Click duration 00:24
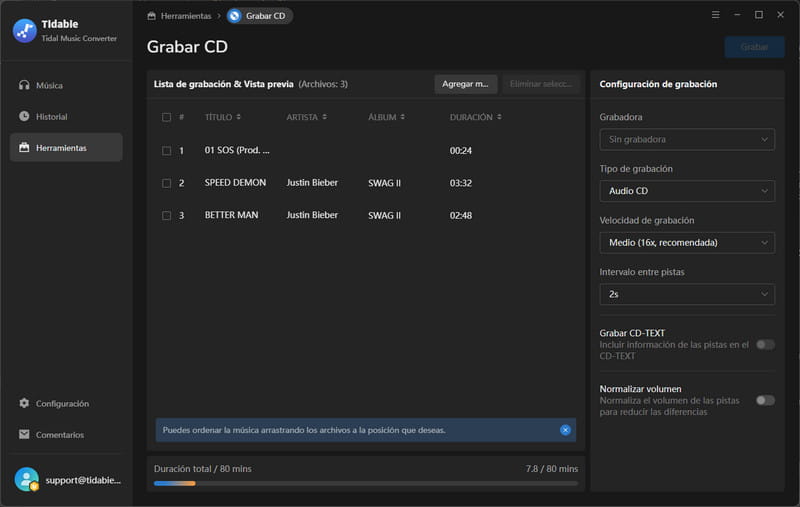This screenshot has height=507, width=800. tap(460, 150)
